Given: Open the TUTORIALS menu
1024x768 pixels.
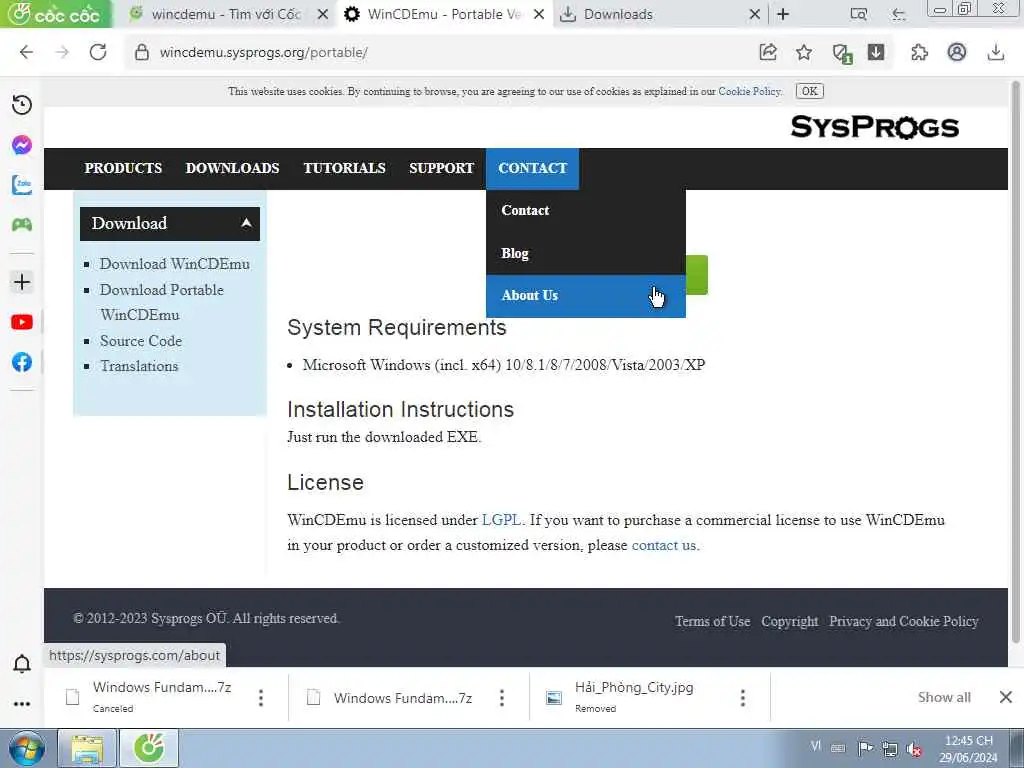Looking at the screenshot, I should pyautogui.click(x=344, y=168).
